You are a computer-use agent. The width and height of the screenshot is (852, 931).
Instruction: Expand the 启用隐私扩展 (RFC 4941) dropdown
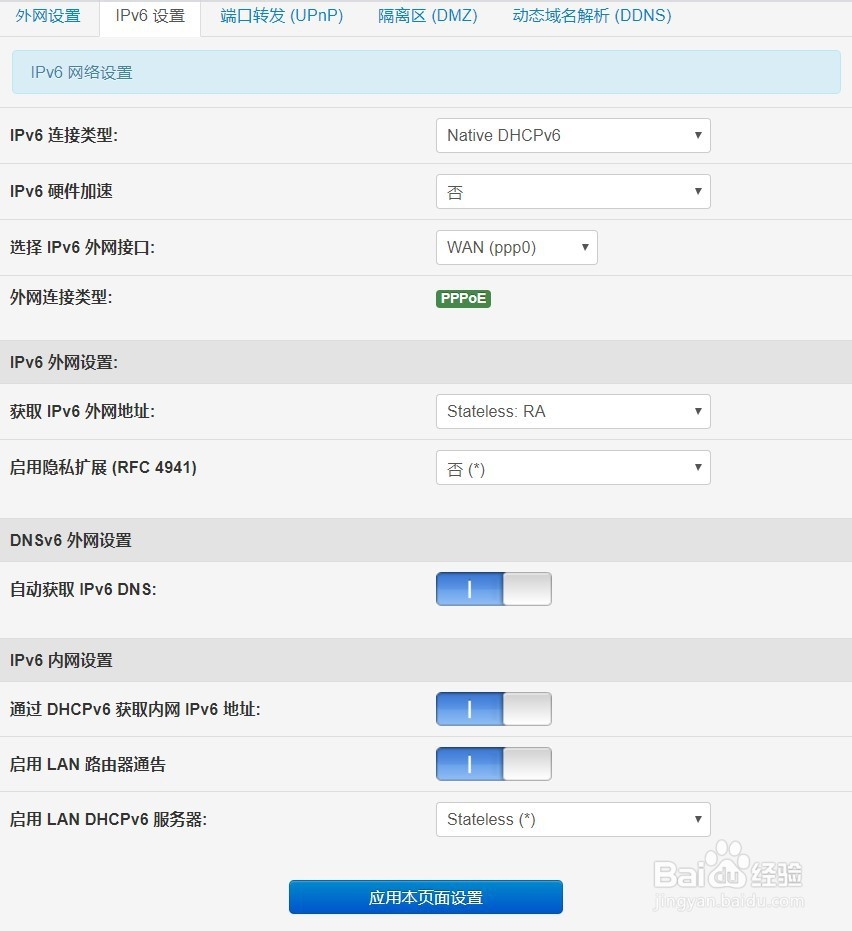573,467
